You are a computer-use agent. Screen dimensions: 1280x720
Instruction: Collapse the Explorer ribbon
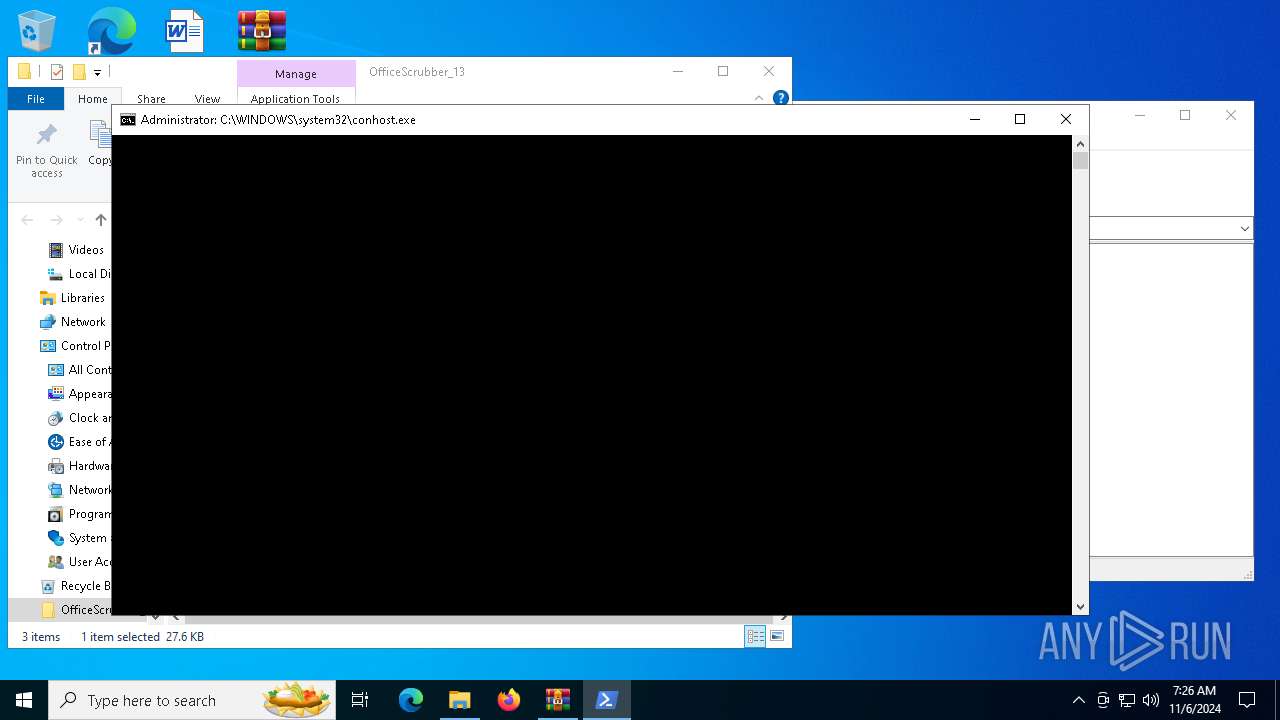[x=759, y=98]
